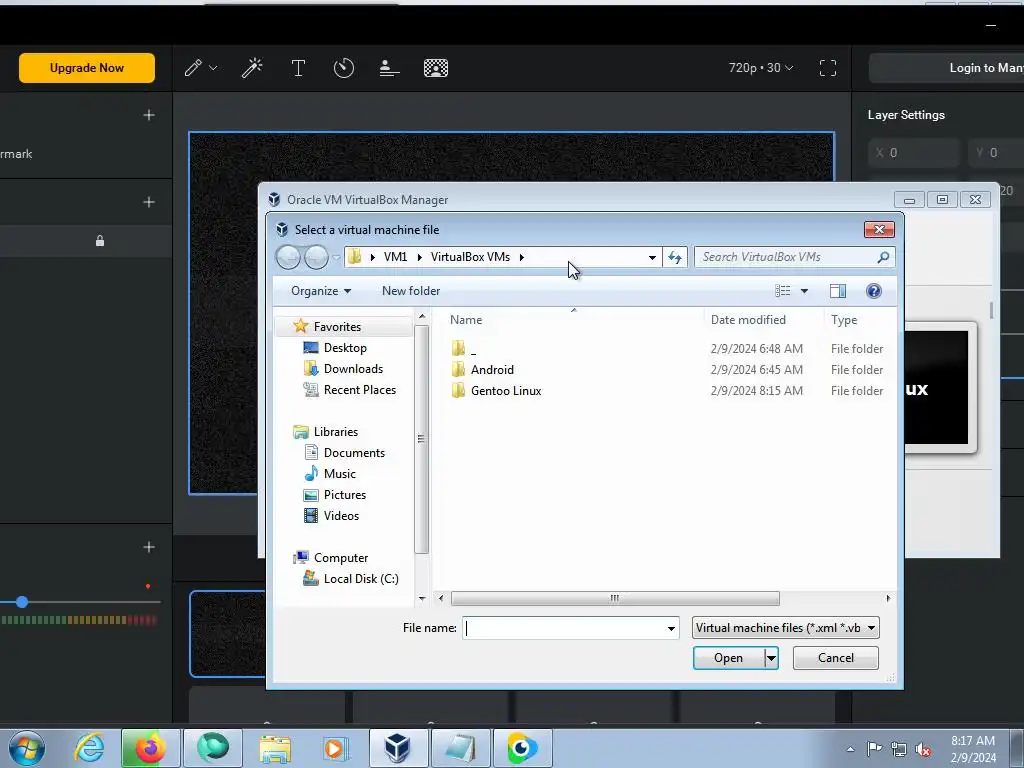Click the horizontal scrollbar in file list
This screenshot has height=768, width=1024.
pos(615,598)
